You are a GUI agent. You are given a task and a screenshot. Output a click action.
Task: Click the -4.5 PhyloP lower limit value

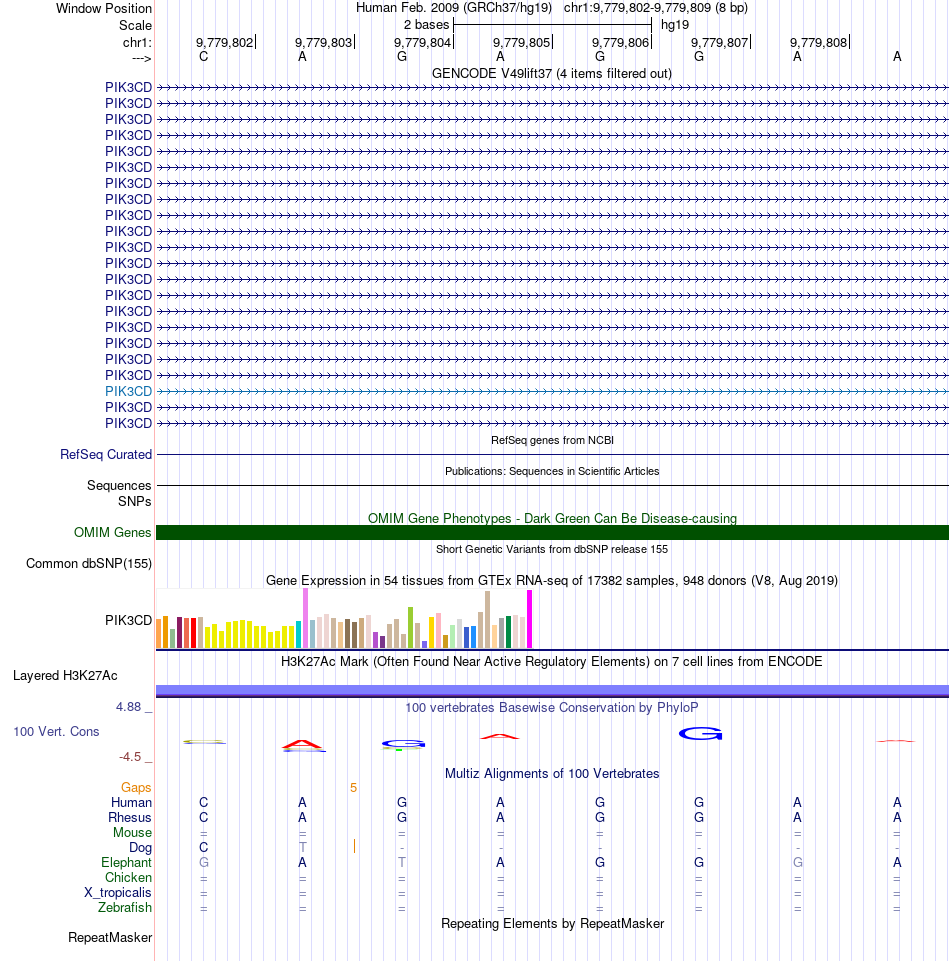coord(130,757)
